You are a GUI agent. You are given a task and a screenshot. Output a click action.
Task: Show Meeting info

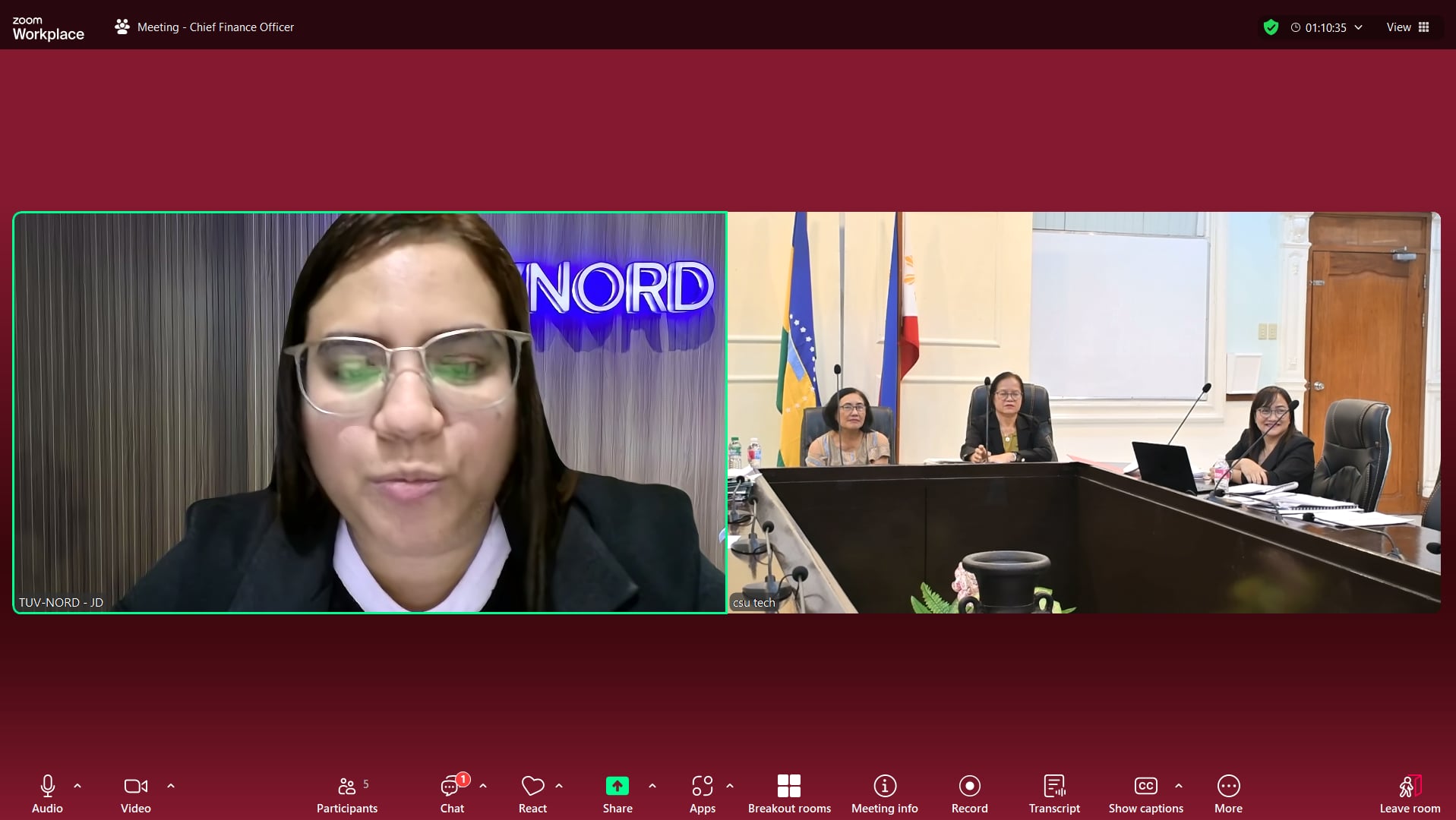[884, 793]
